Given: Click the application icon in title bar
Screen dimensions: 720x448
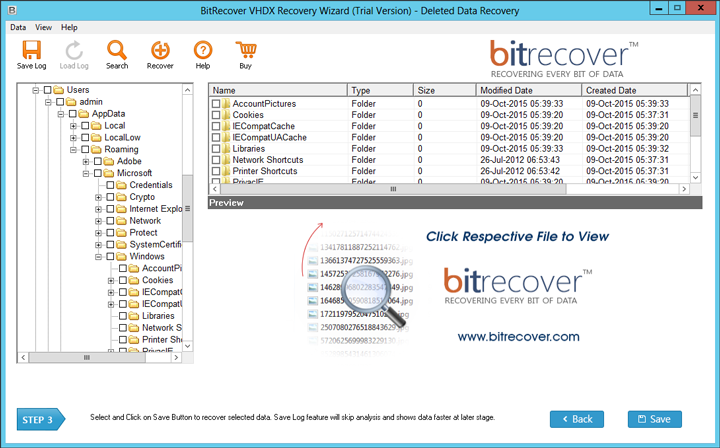Looking at the screenshot, I should click(12, 10).
